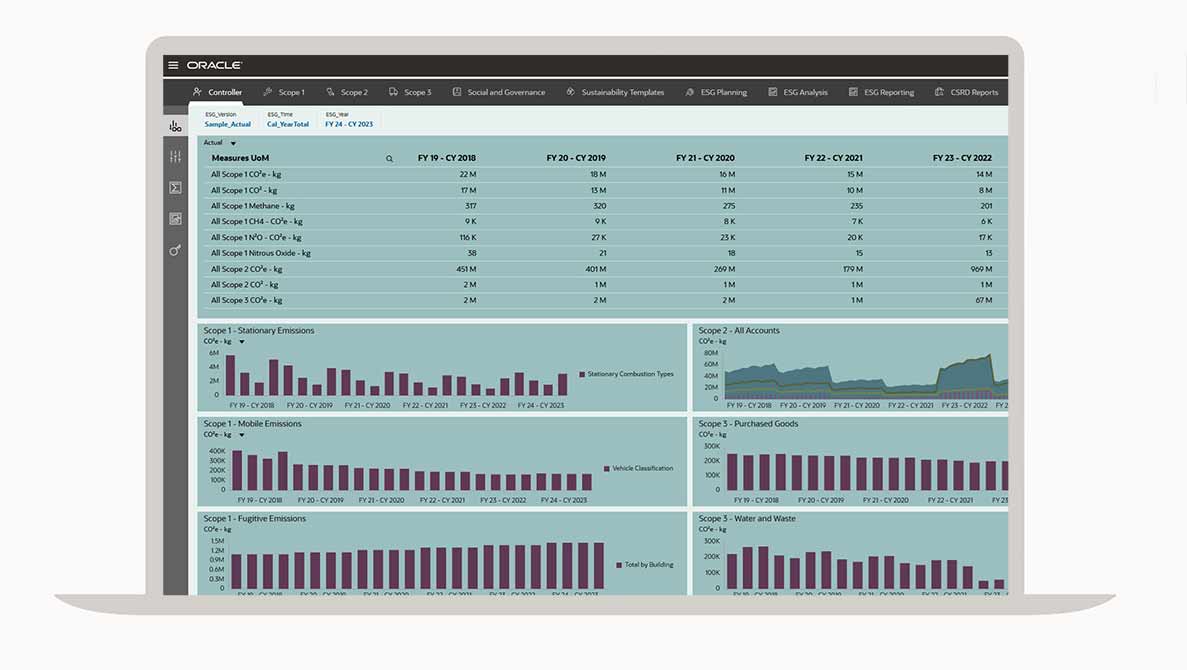Click the Vehicle Classification legend color swatch

point(607,468)
